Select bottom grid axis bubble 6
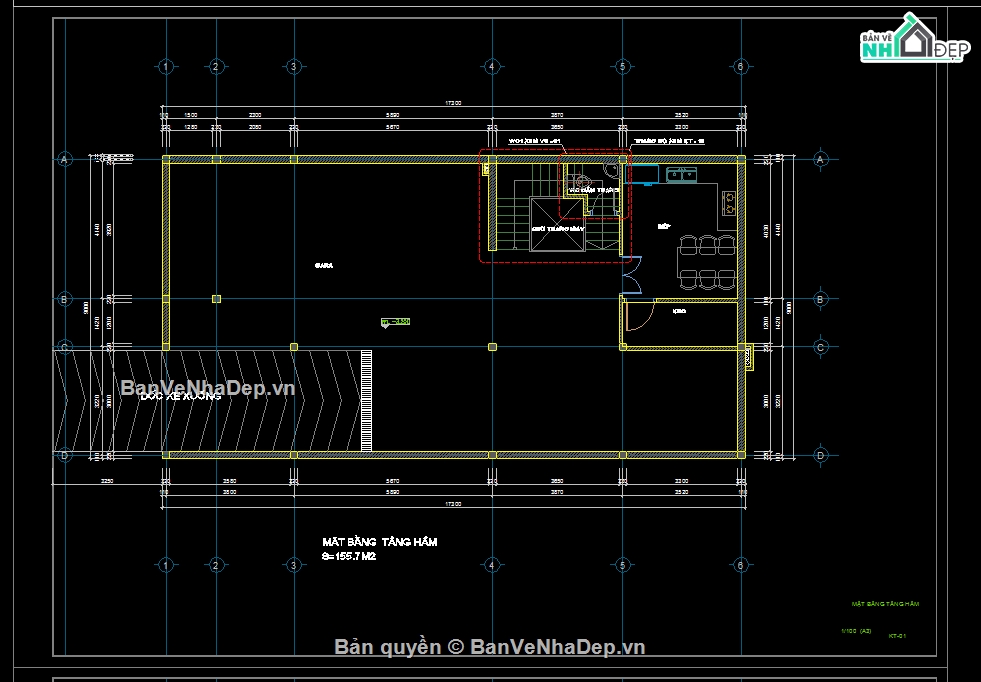The image size is (981, 682). coord(740,566)
